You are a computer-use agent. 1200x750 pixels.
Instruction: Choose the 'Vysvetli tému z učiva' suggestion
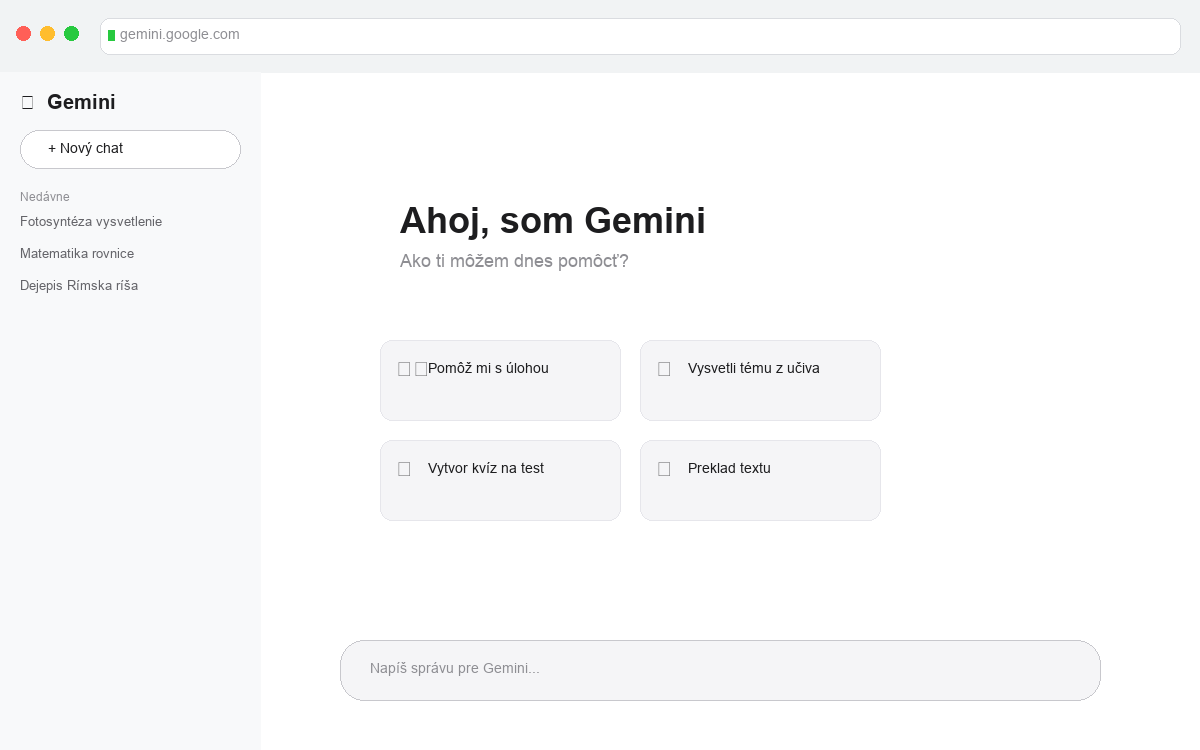point(760,380)
